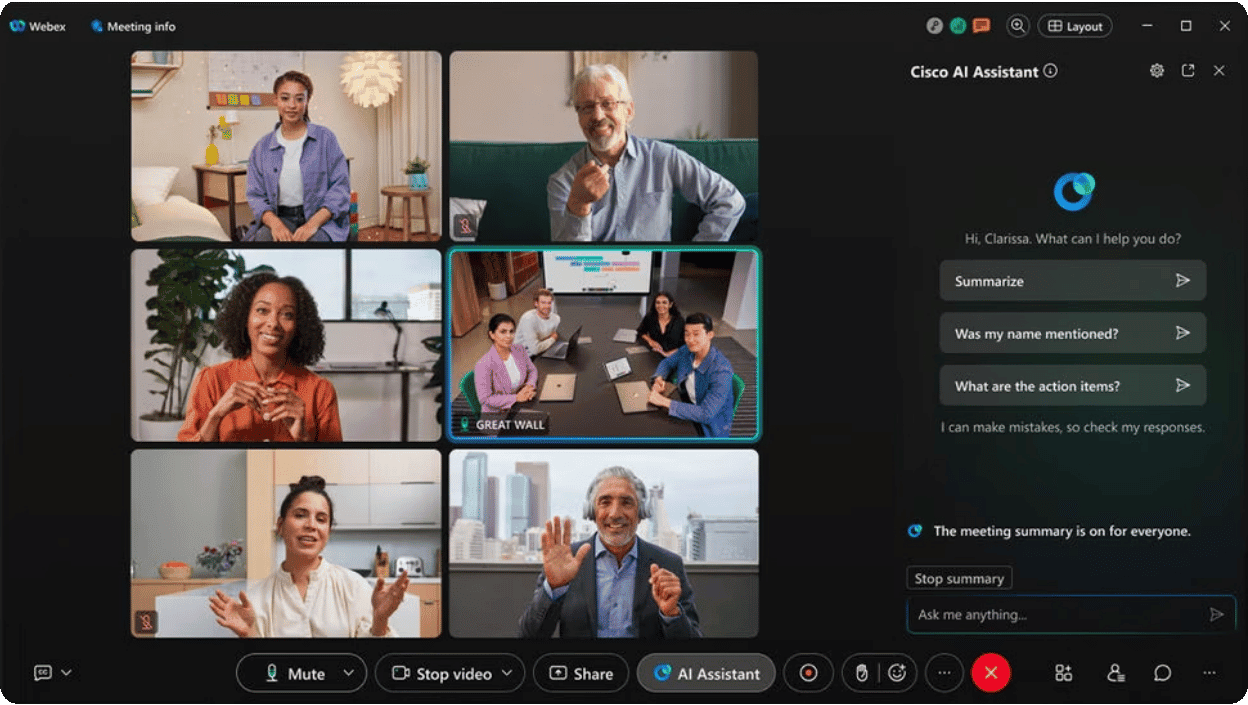Leave the meeting with red X button

pyautogui.click(x=991, y=673)
